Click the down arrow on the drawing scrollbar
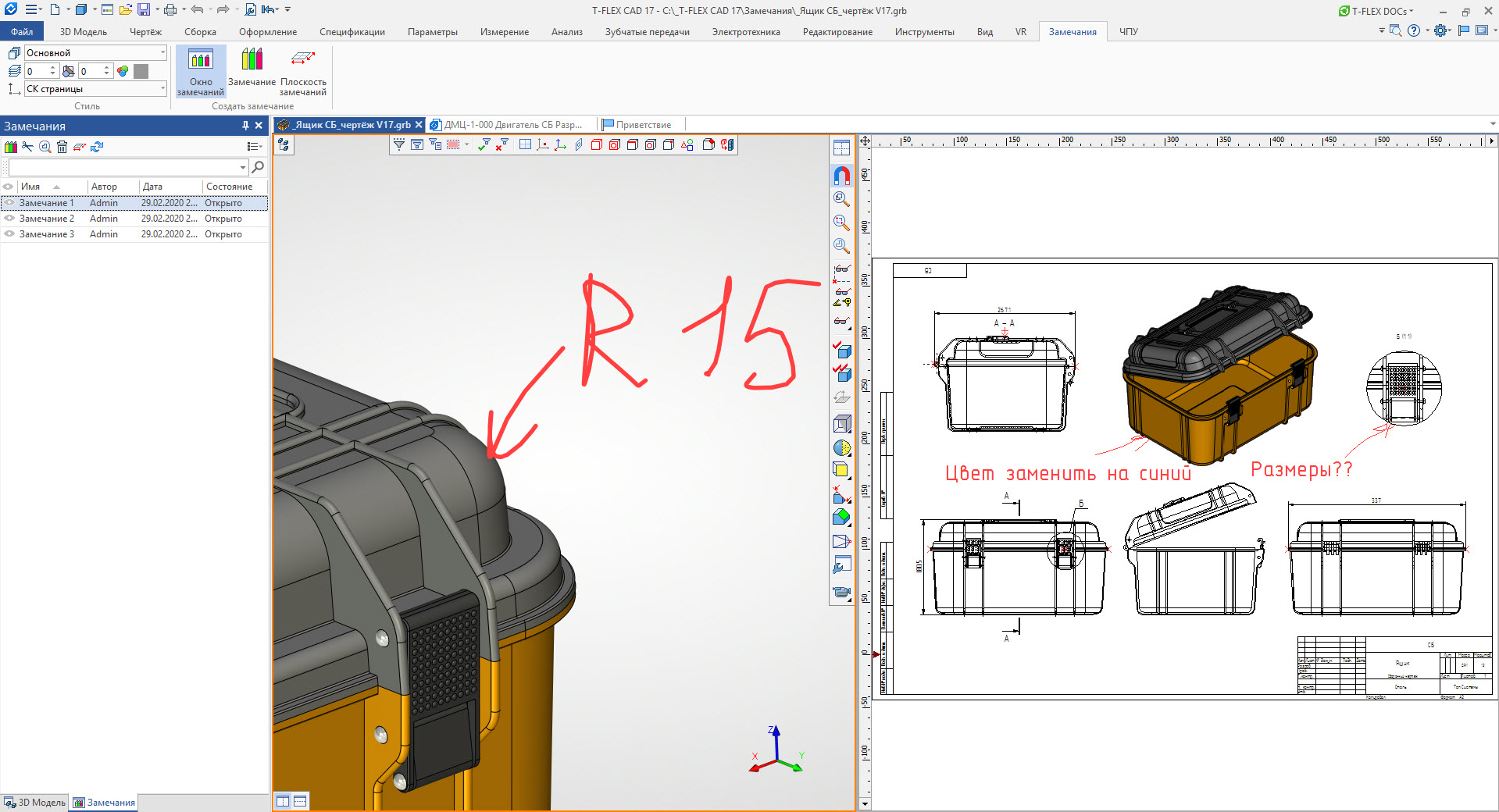 pyautogui.click(x=865, y=803)
